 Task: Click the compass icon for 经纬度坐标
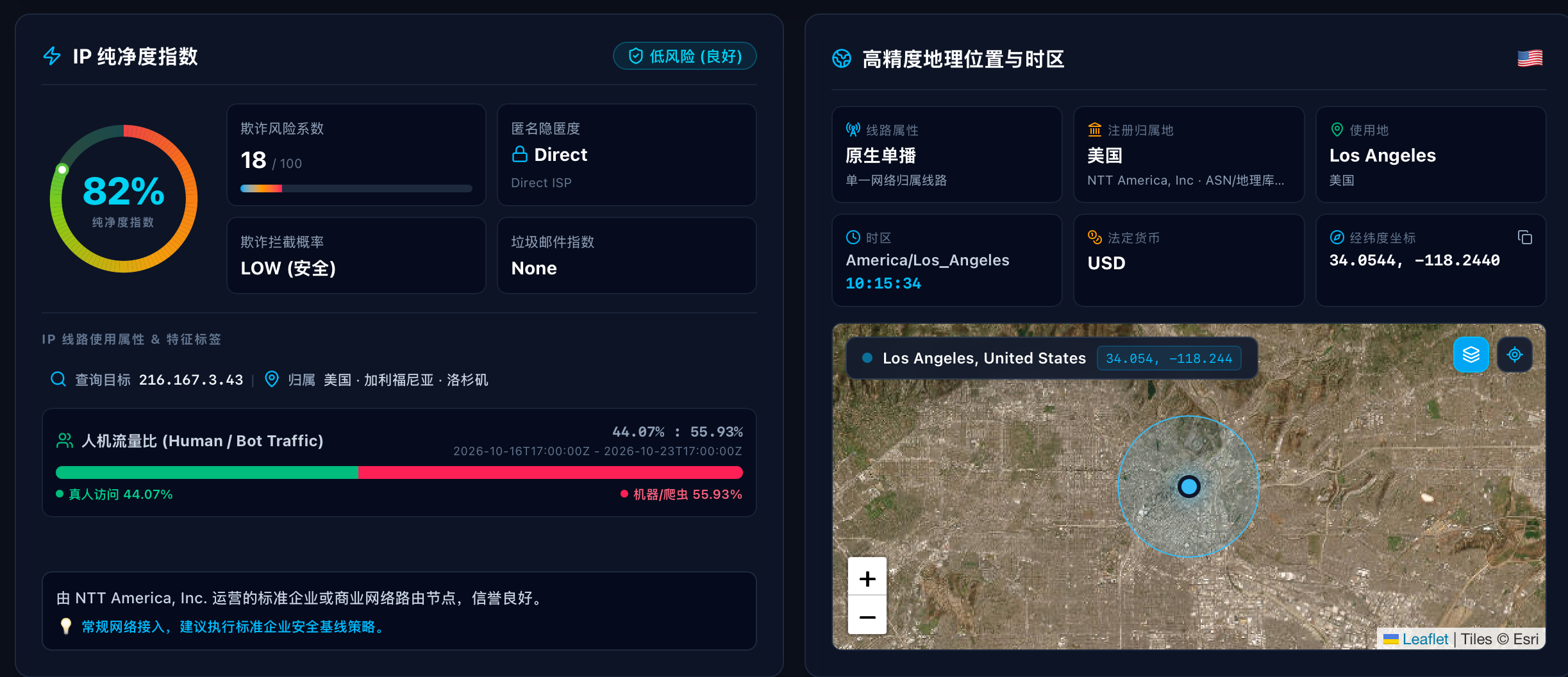(1337, 237)
